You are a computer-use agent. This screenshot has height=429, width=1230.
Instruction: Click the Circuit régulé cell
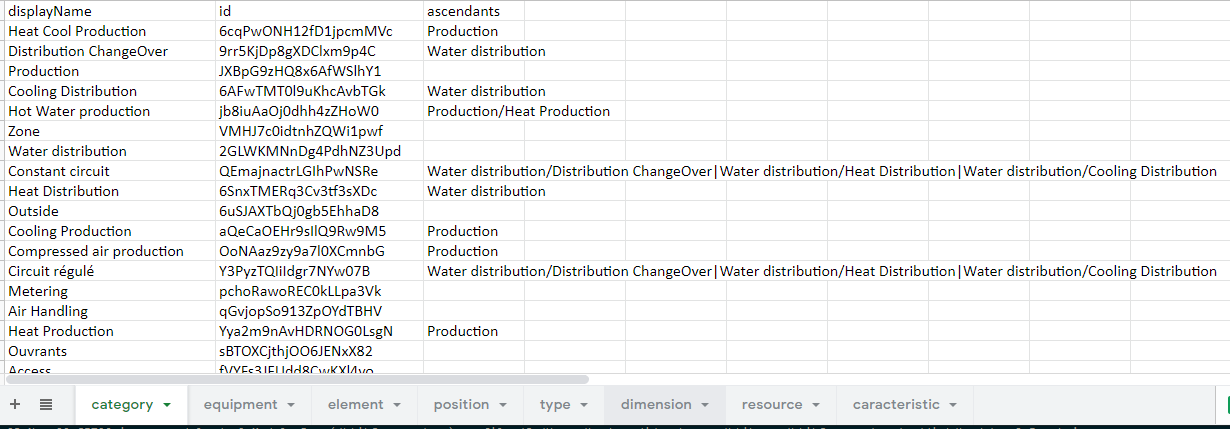(50, 271)
